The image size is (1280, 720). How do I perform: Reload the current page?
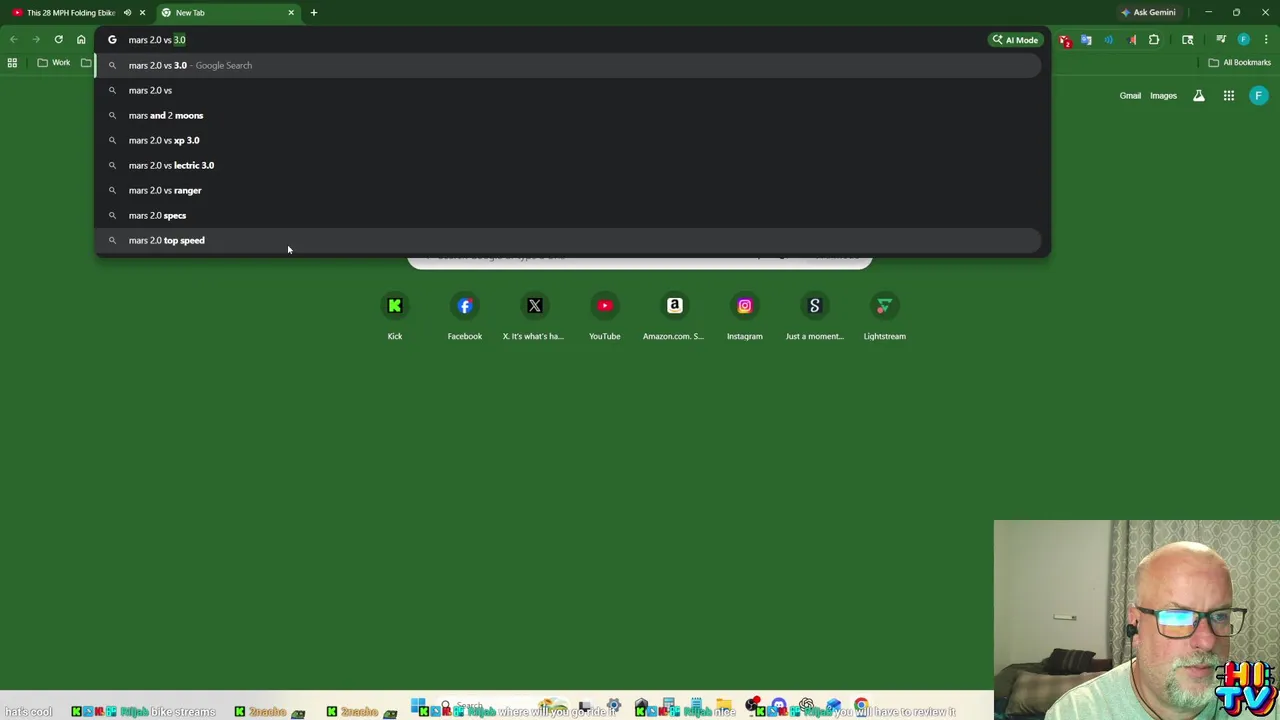click(x=58, y=40)
